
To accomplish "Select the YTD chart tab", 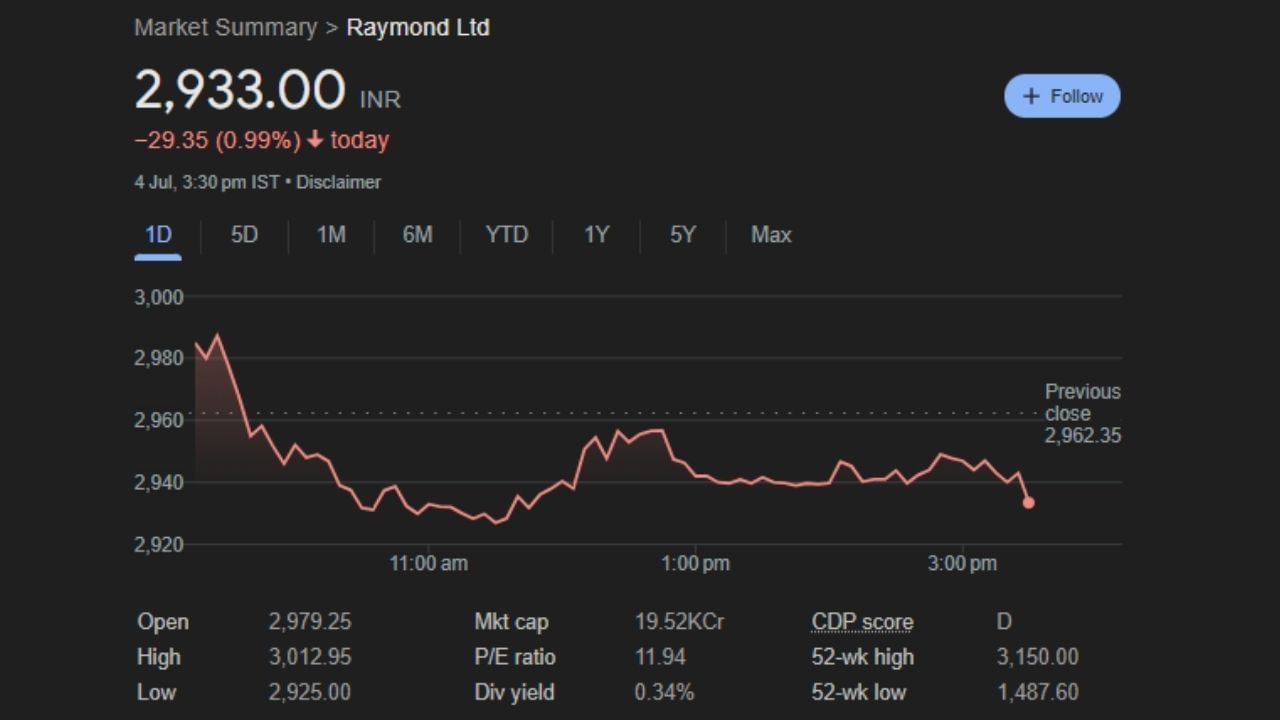I will pyautogui.click(x=506, y=235).
